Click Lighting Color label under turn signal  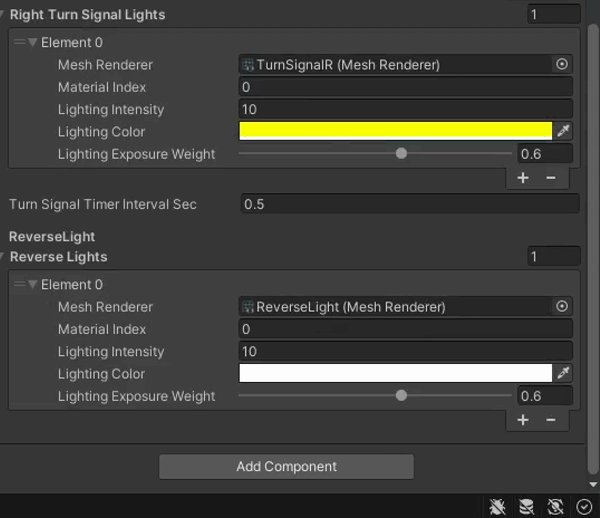click(101, 132)
